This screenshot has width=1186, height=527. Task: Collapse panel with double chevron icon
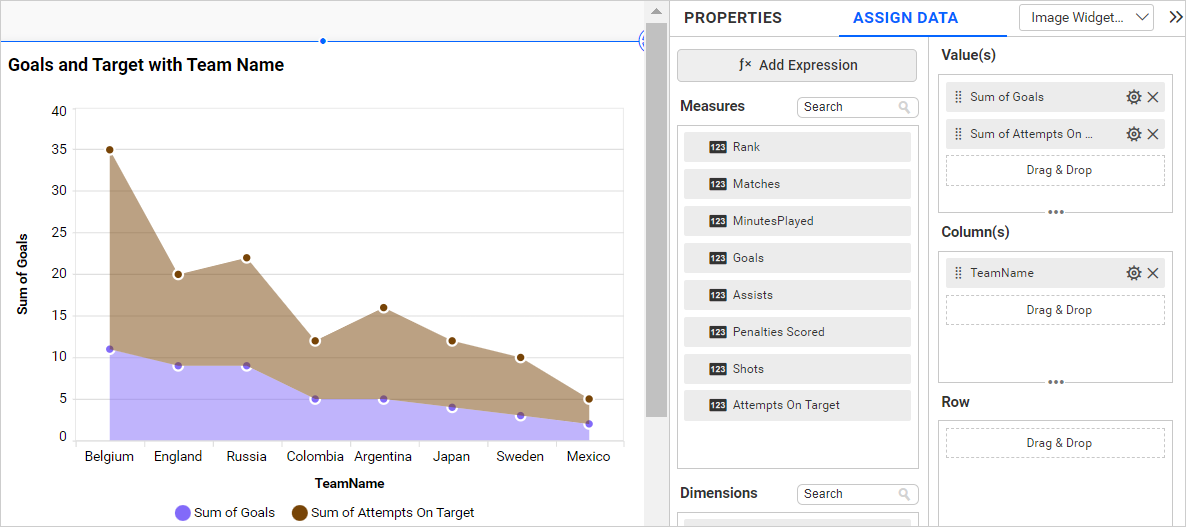[1175, 17]
